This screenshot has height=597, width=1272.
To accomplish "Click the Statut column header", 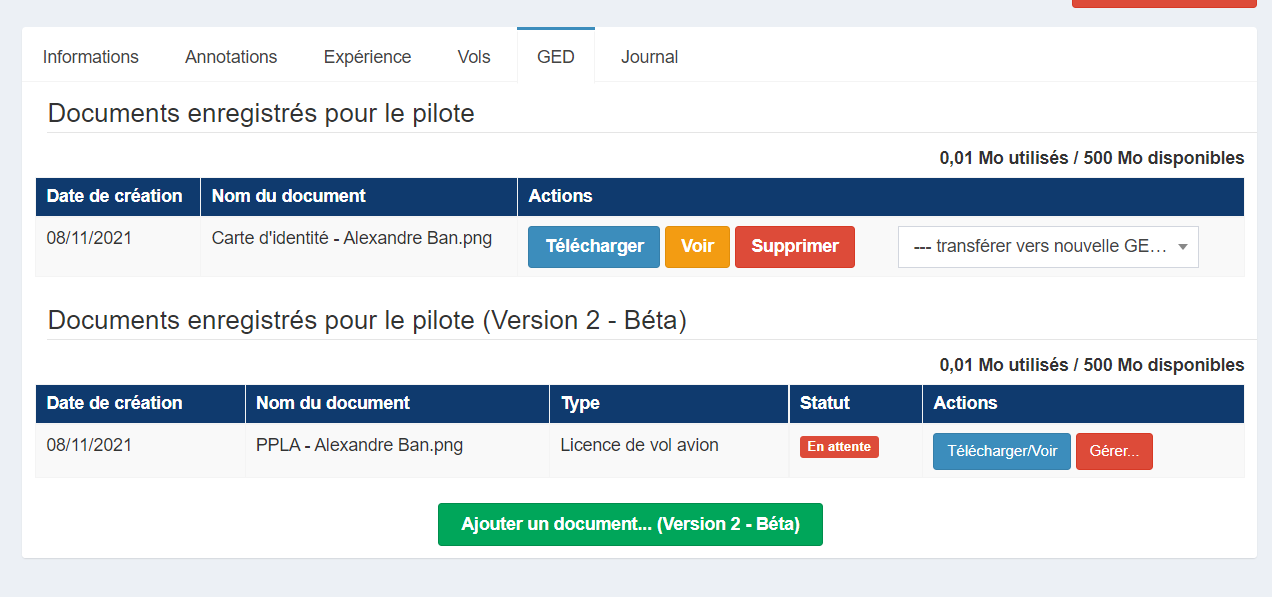I will pos(825,403).
